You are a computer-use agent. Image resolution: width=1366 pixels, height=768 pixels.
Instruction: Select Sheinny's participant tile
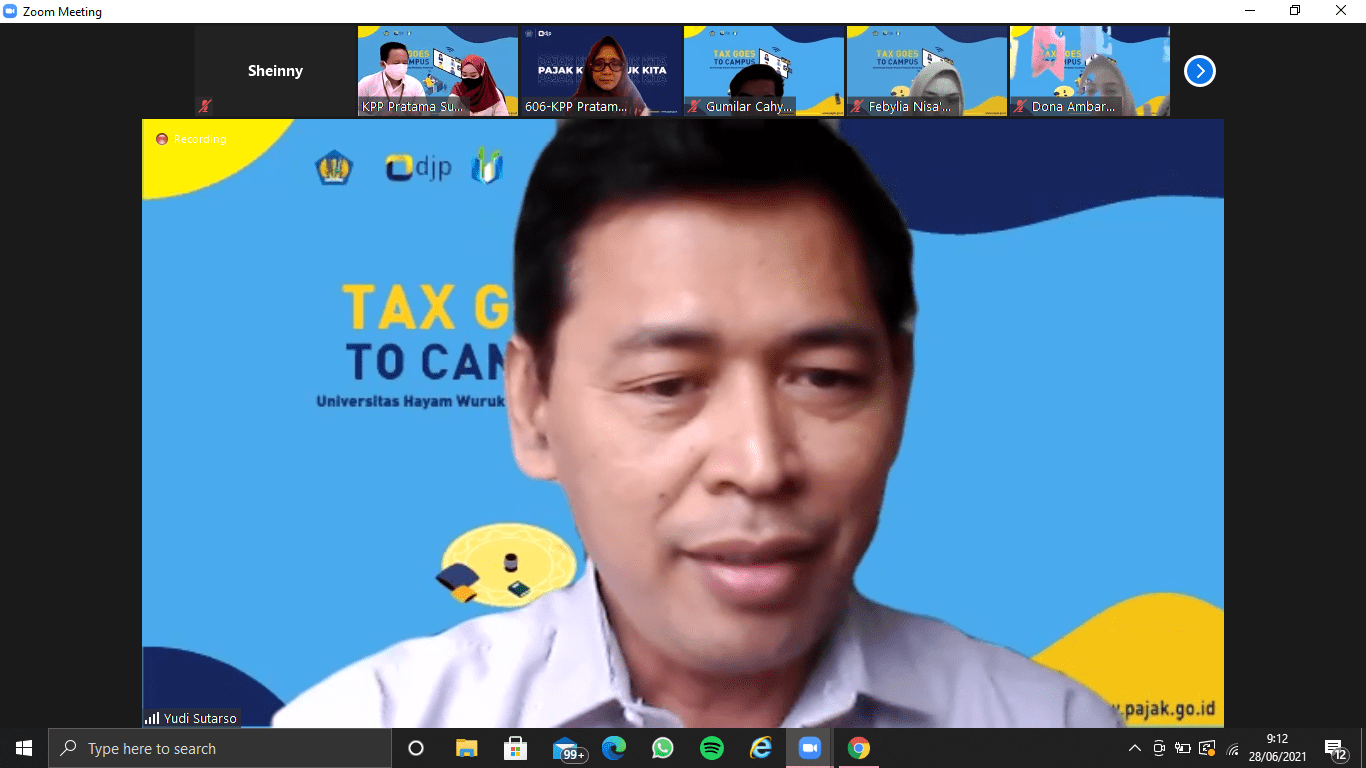(x=275, y=71)
